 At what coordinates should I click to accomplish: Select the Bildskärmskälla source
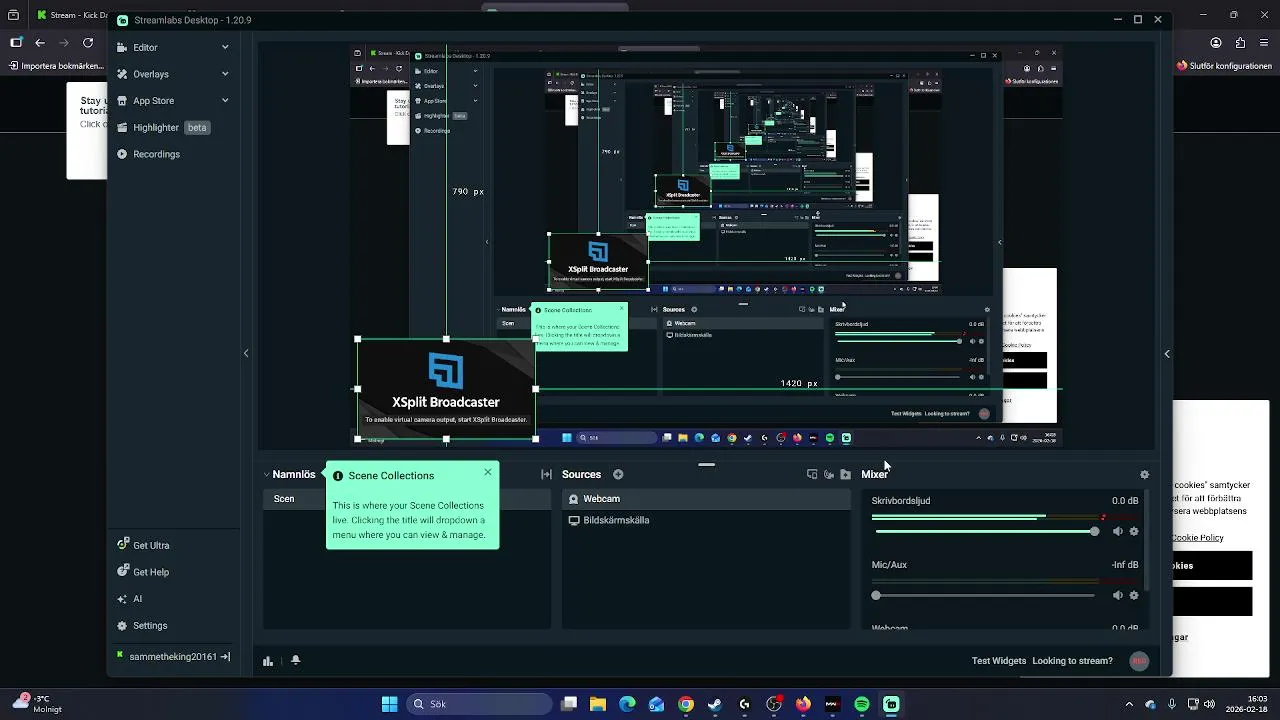[706, 520]
